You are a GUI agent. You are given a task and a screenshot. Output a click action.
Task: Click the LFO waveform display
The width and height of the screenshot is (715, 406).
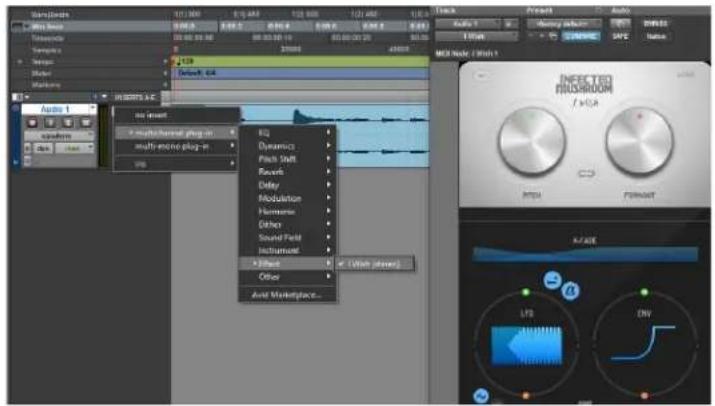click(527, 346)
